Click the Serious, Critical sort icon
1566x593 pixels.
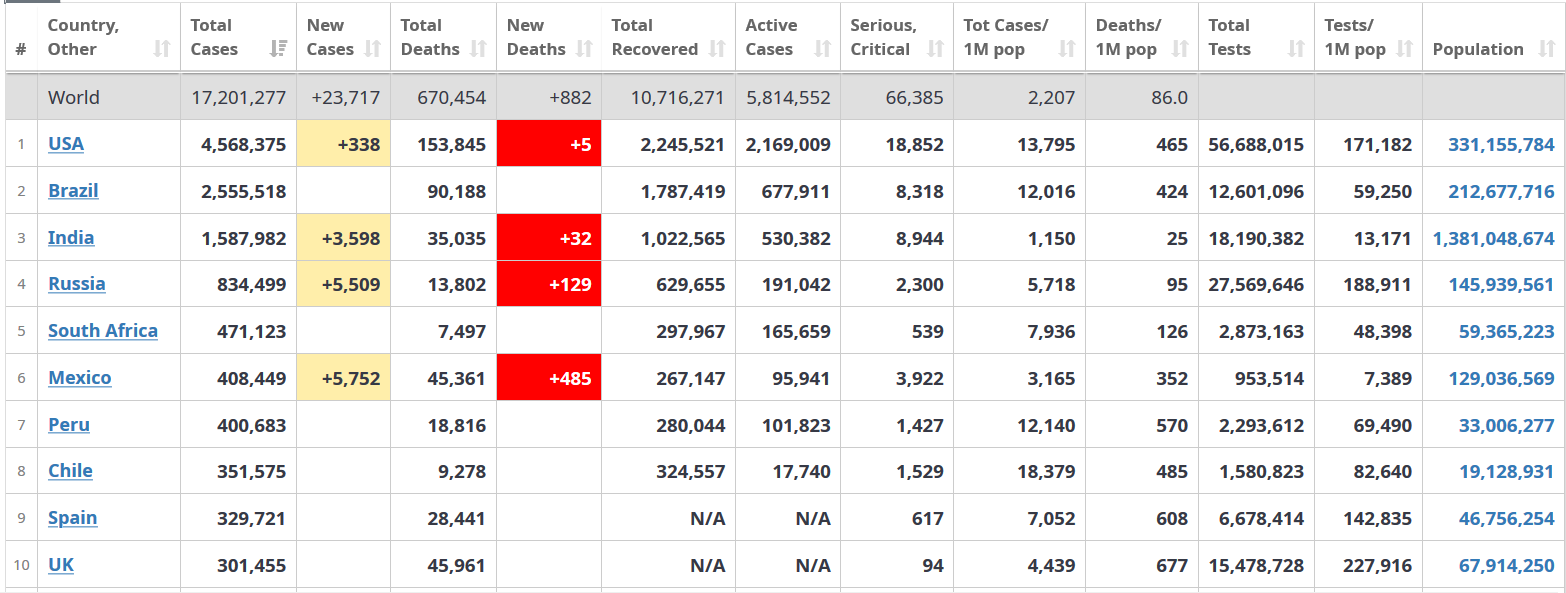click(936, 49)
